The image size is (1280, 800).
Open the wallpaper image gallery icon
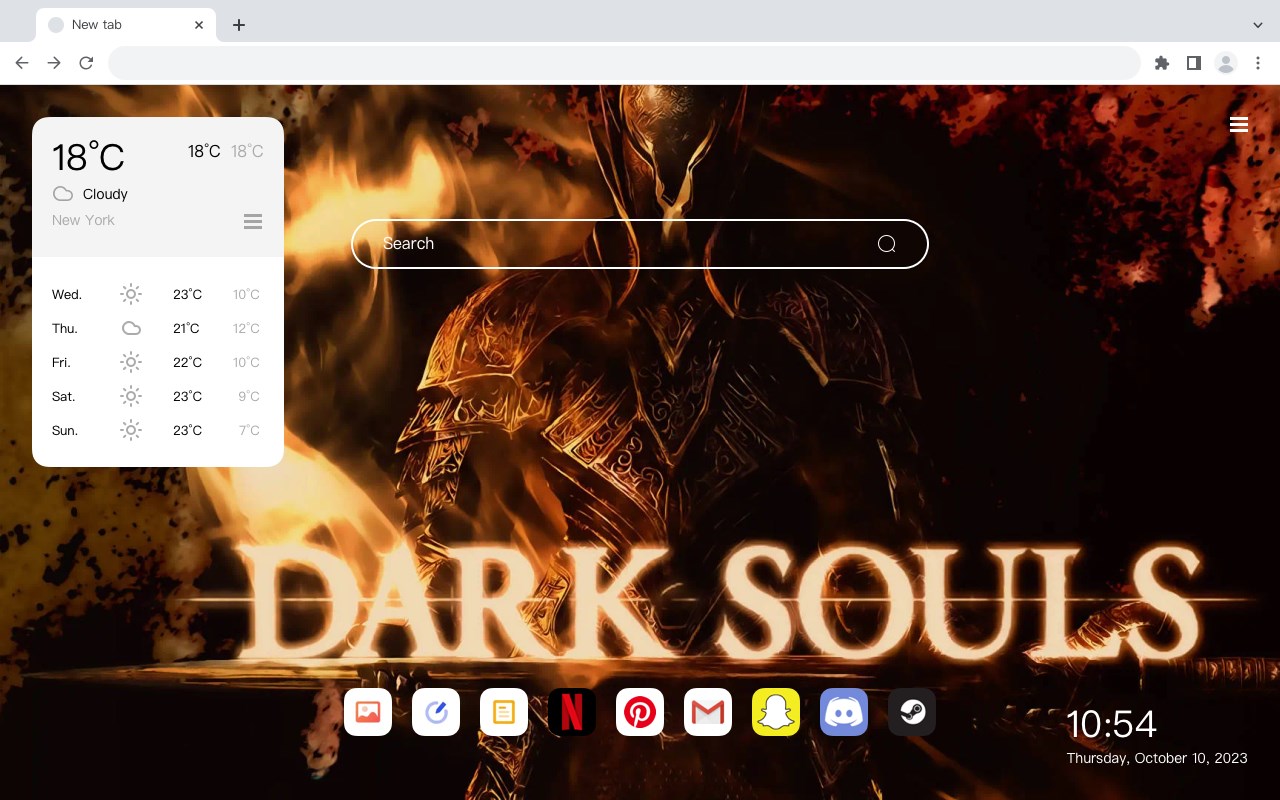[368, 712]
